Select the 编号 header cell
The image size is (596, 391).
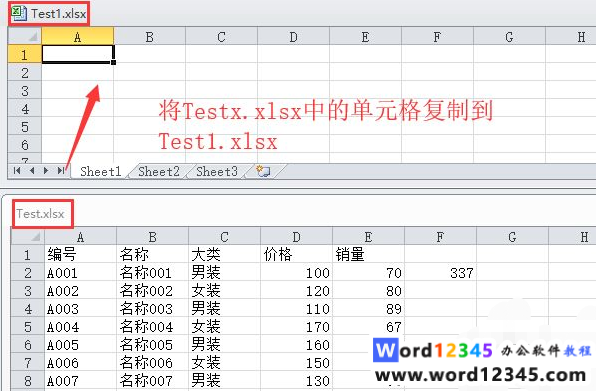[80, 255]
